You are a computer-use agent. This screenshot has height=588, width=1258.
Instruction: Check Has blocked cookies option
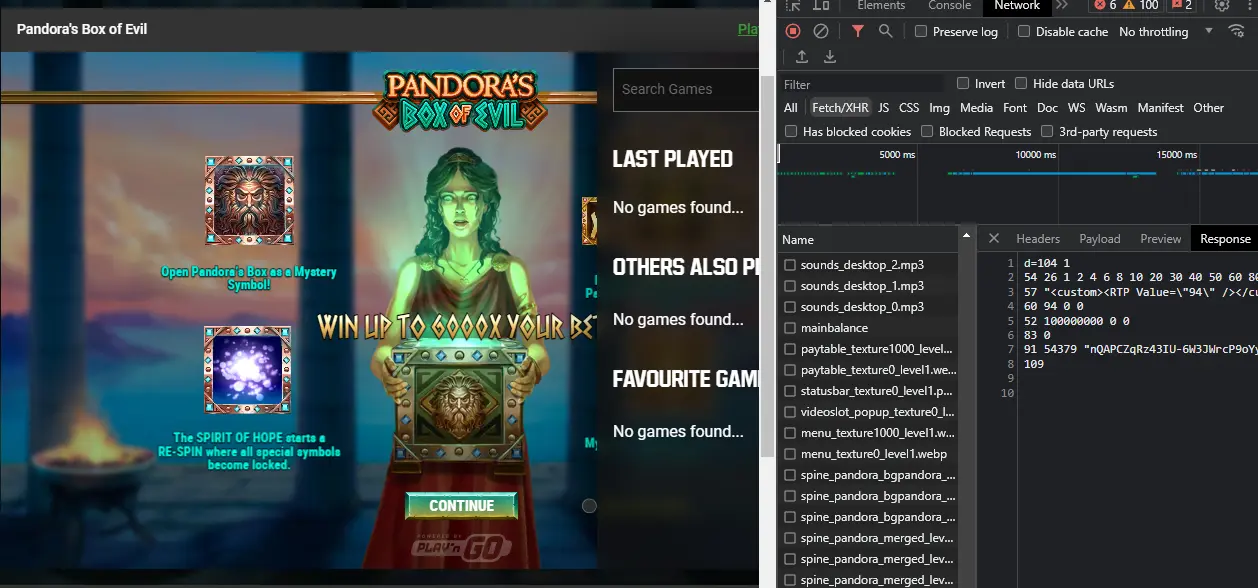click(x=791, y=131)
